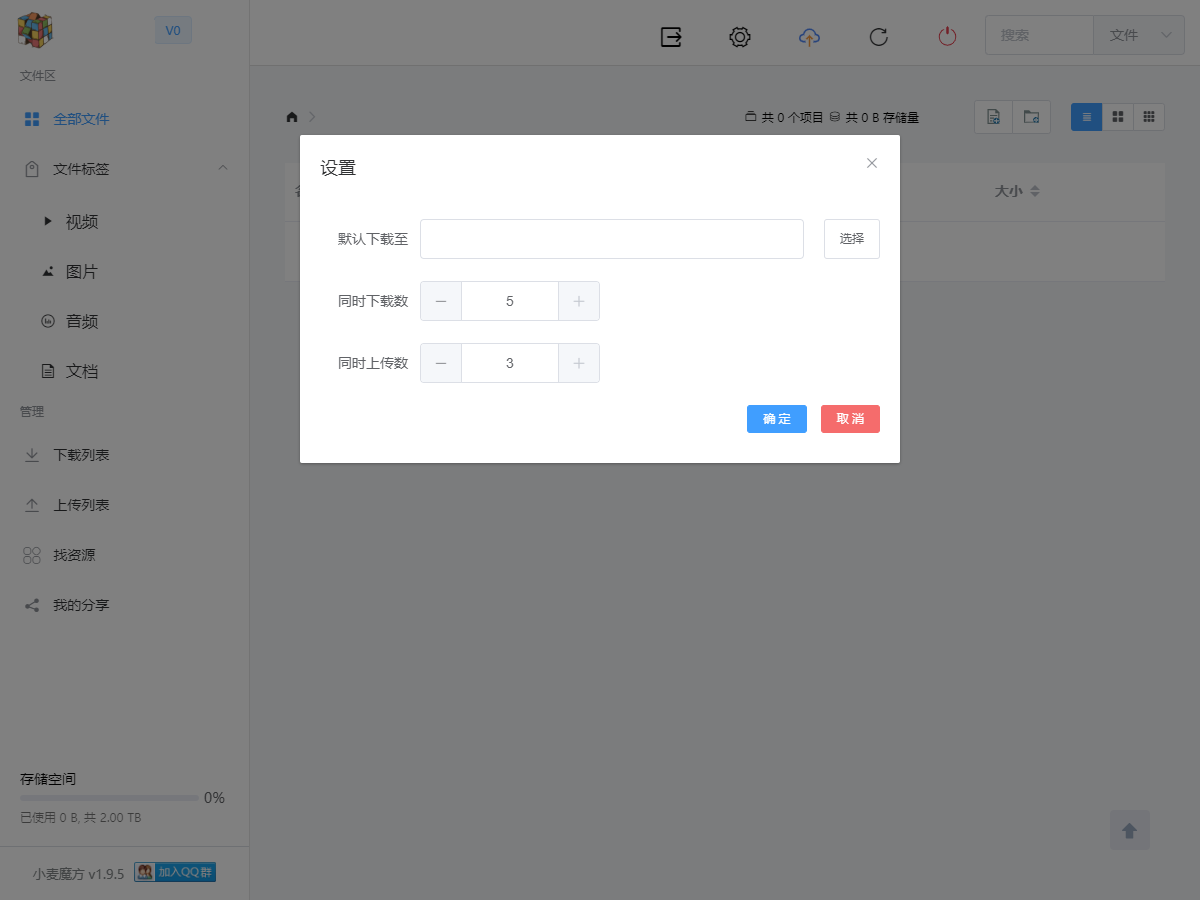Click the exit/transfer arrow icon in toolbar
The width and height of the screenshot is (1200, 900).
coord(670,36)
